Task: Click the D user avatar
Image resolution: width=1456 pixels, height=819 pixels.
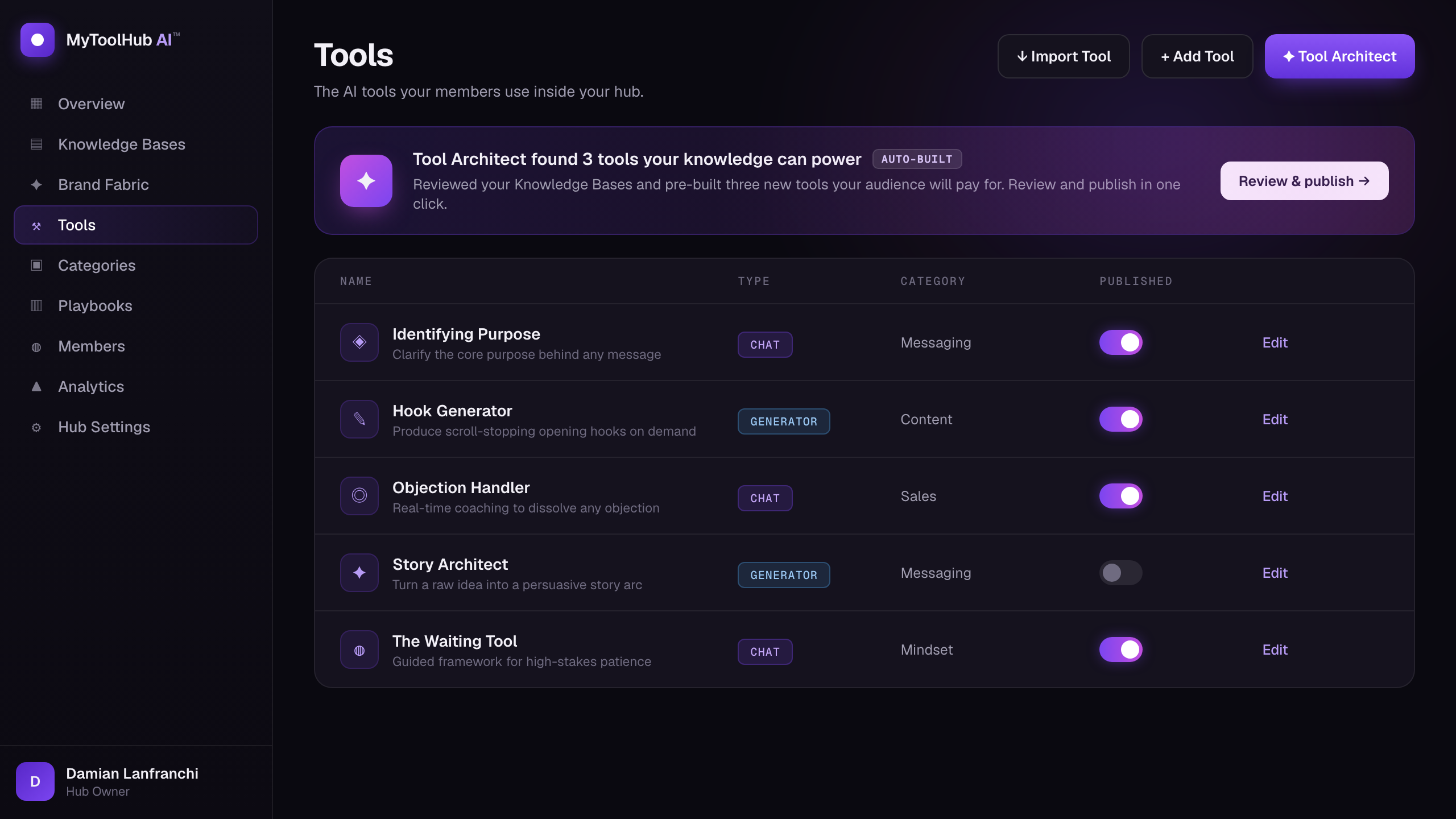Action: pos(35,781)
